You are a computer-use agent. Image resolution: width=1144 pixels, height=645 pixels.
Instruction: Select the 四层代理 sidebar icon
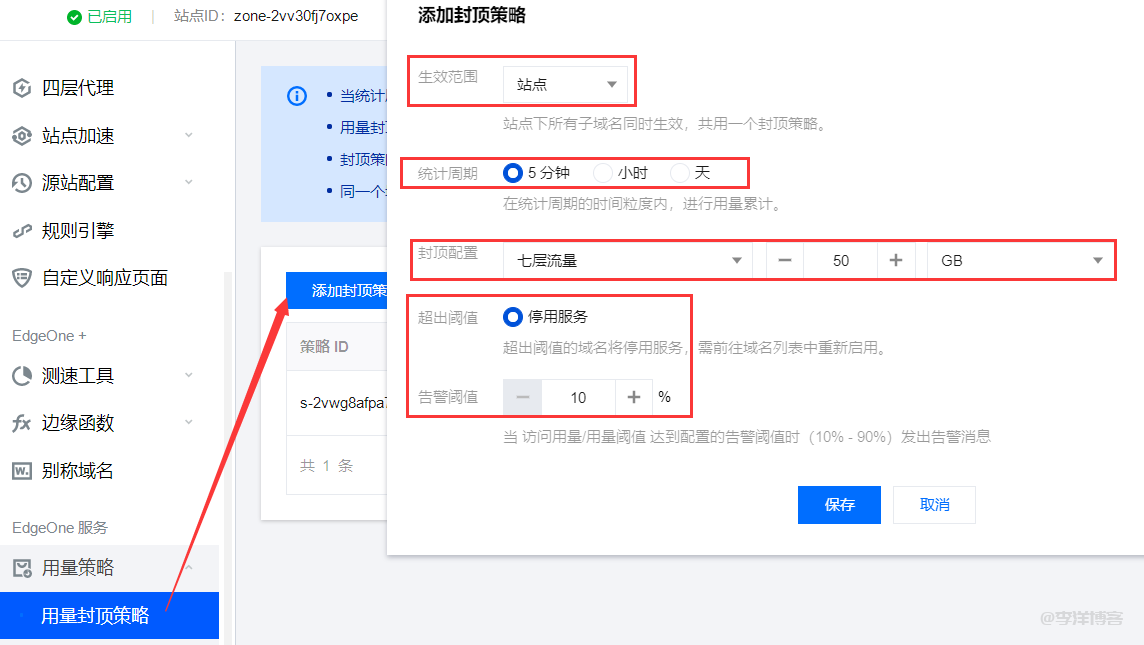coord(22,88)
